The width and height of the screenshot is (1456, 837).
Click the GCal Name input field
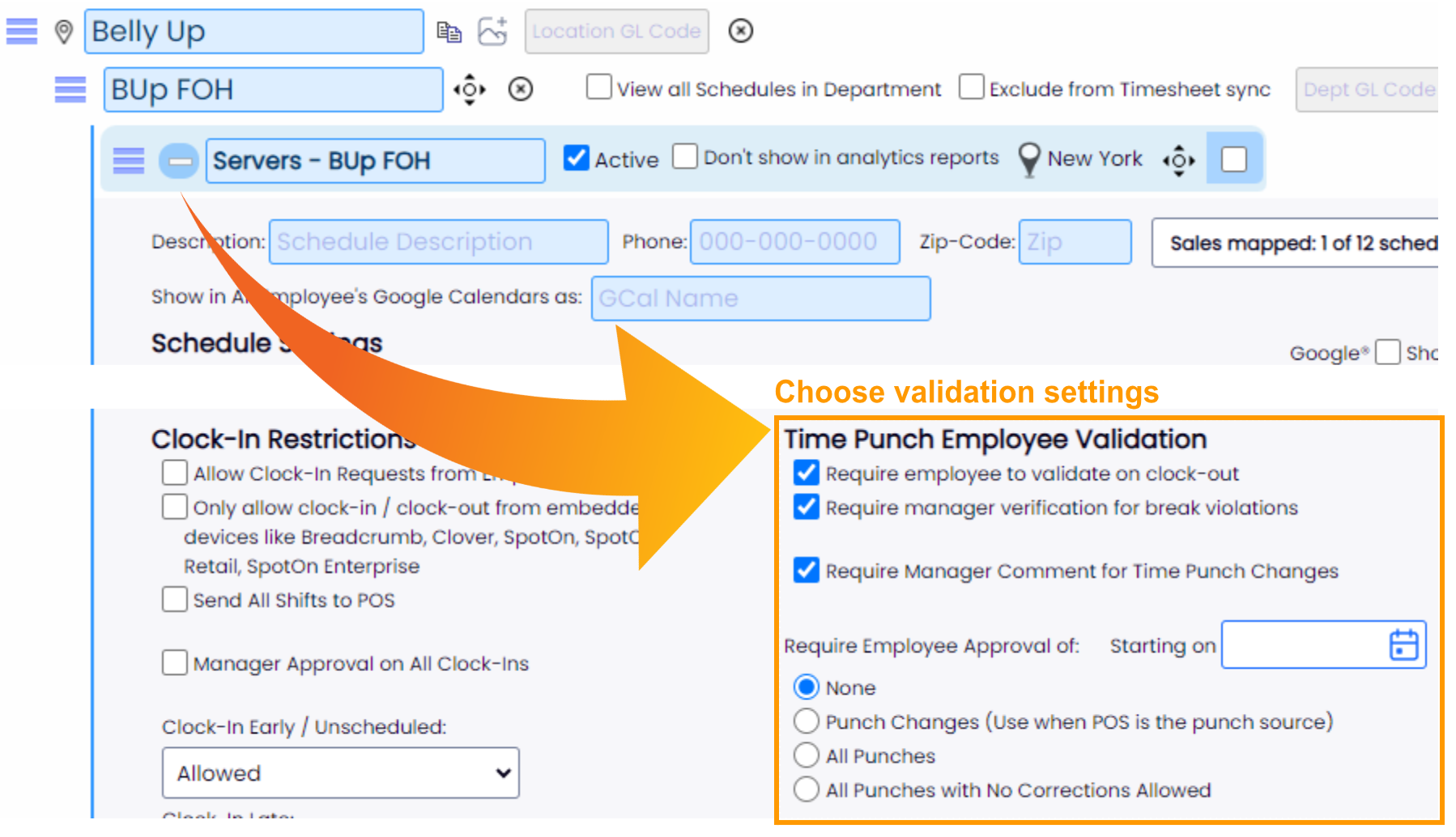[760, 299]
